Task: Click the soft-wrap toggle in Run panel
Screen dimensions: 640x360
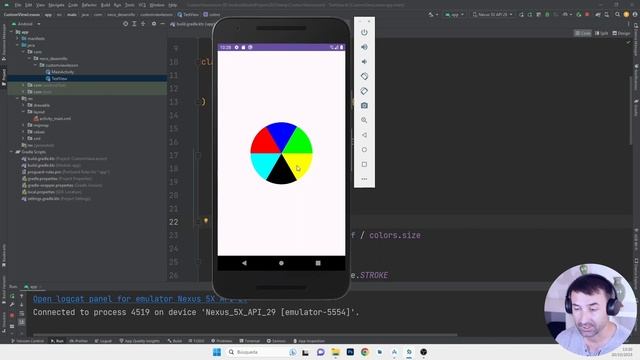Action: click(22, 313)
